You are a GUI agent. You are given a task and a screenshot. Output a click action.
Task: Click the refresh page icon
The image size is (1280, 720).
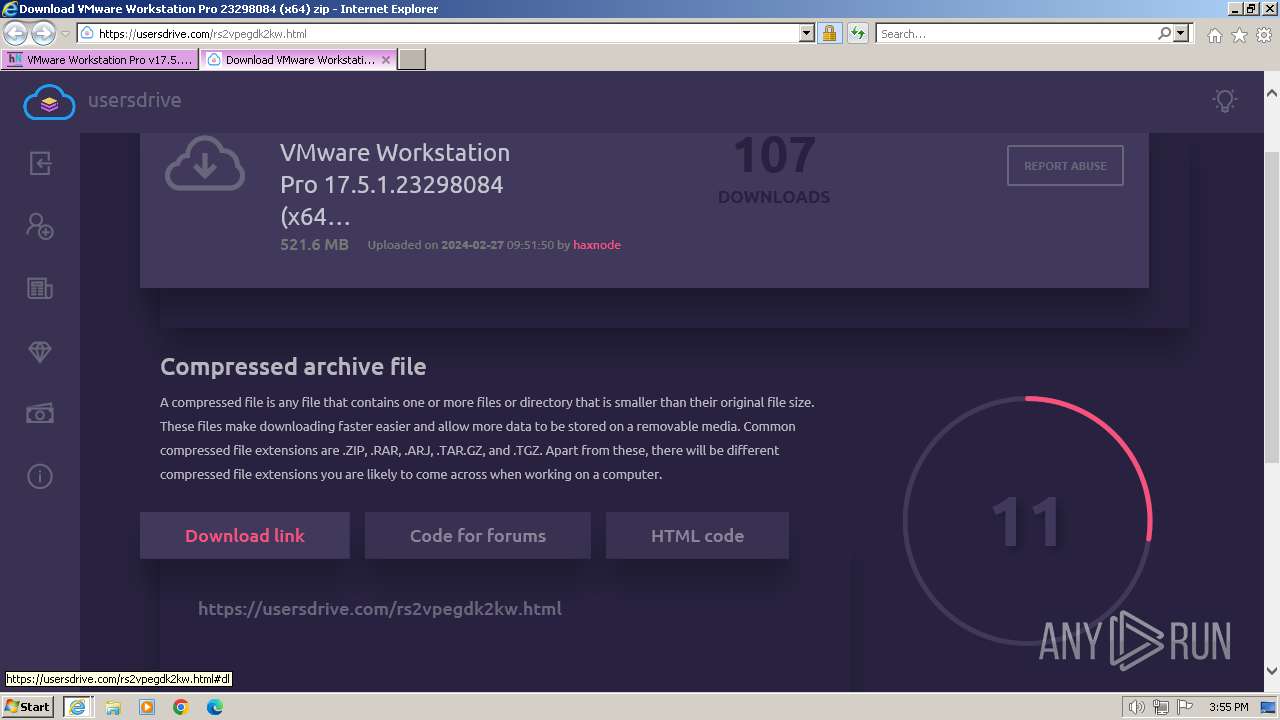click(858, 33)
